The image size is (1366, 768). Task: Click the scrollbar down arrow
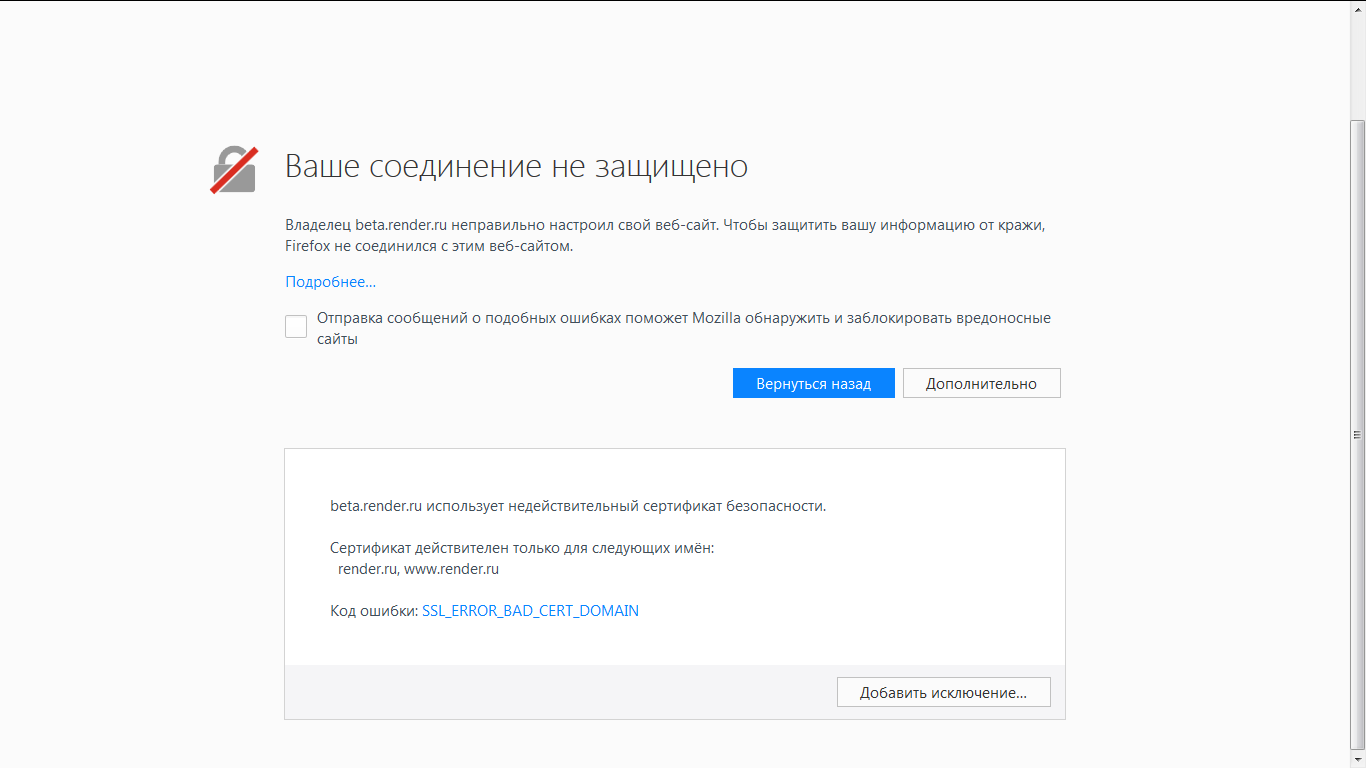(1357, 759)
